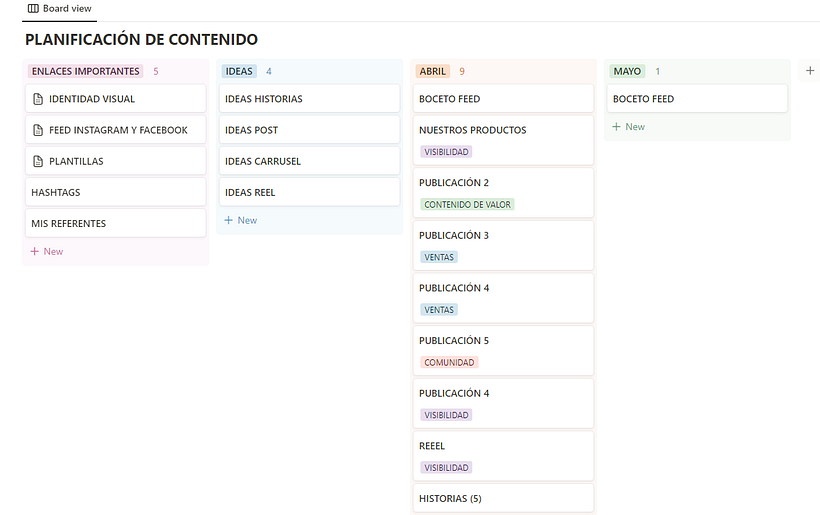
Task: Open BOCETO FEED card in ABRIL
Action: [x=504, y=99]
